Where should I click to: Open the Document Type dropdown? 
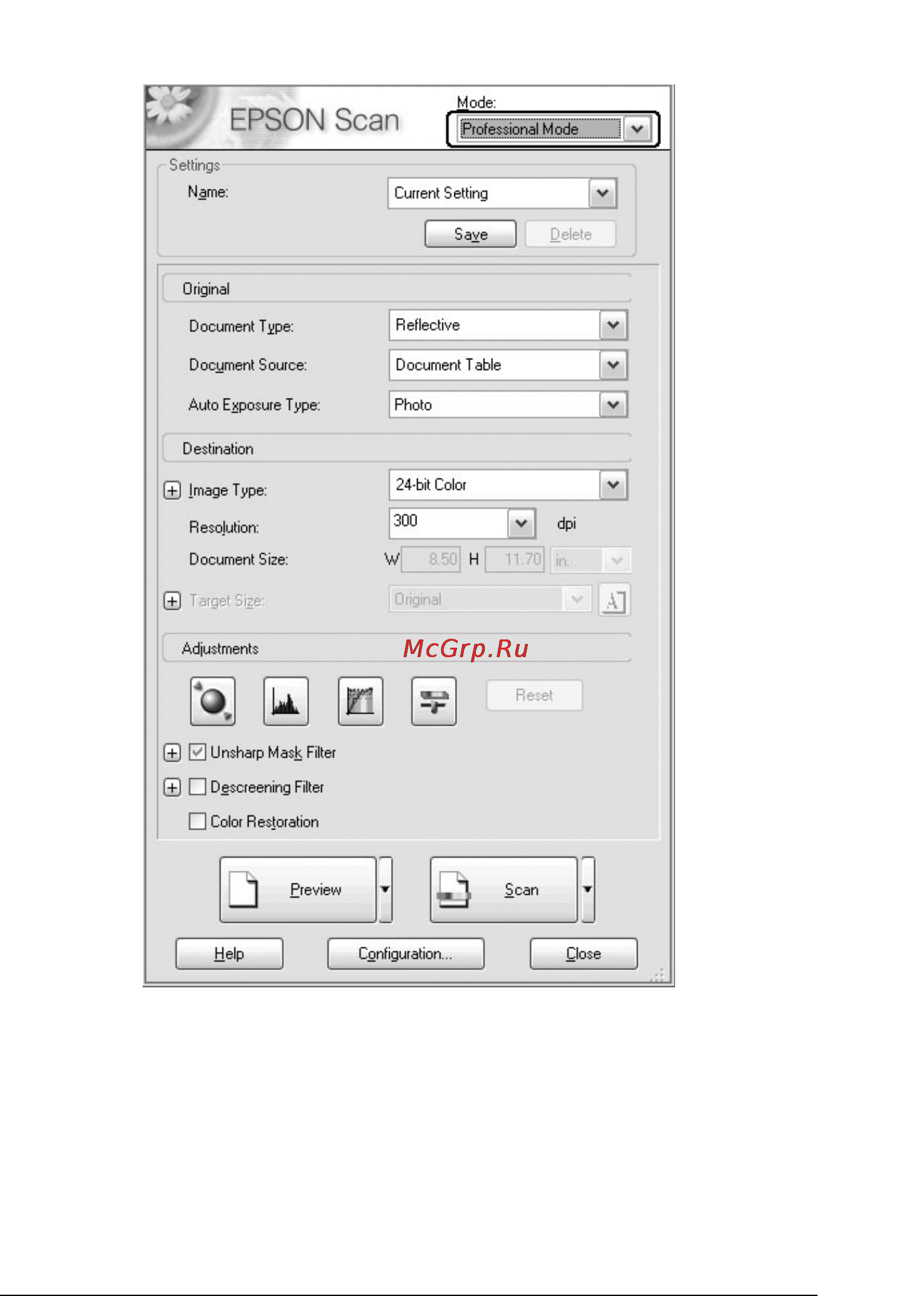tap(508, 325)
